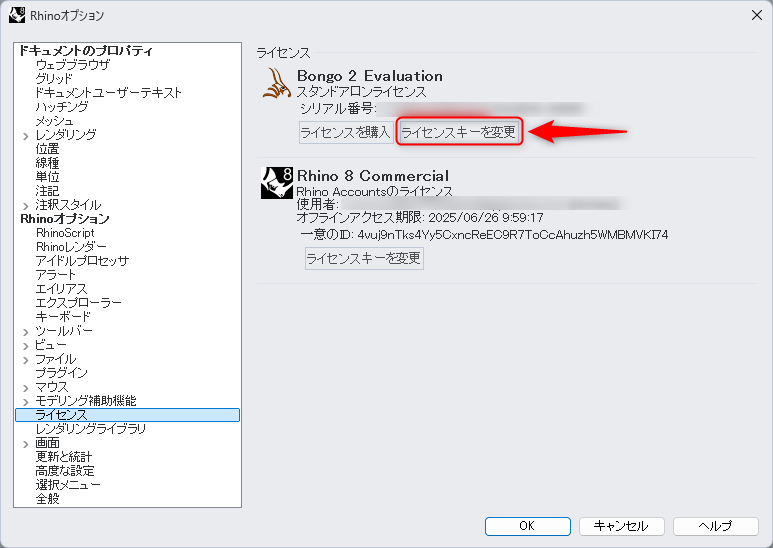Select ウェブブラウザ in the tree
Image resolution: width=773 pixels, height=548 pixels.
click(x=73, y=65)
